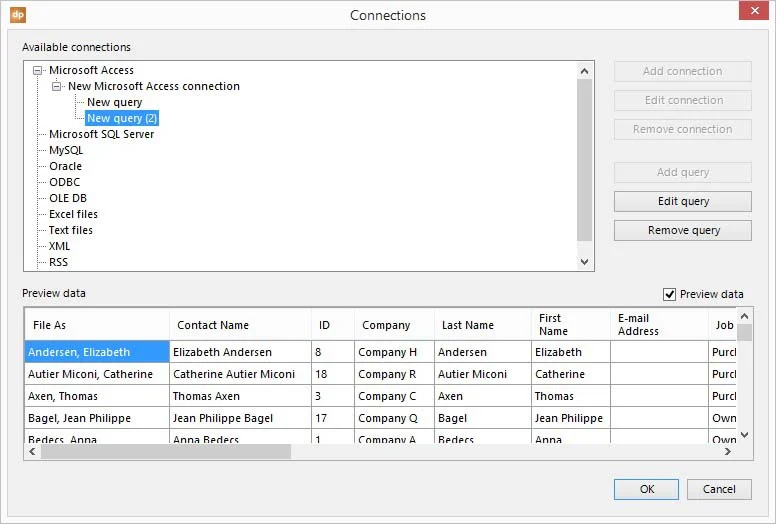
Task: Select OLE DB connection type
Action: click(x=68, y=198)
